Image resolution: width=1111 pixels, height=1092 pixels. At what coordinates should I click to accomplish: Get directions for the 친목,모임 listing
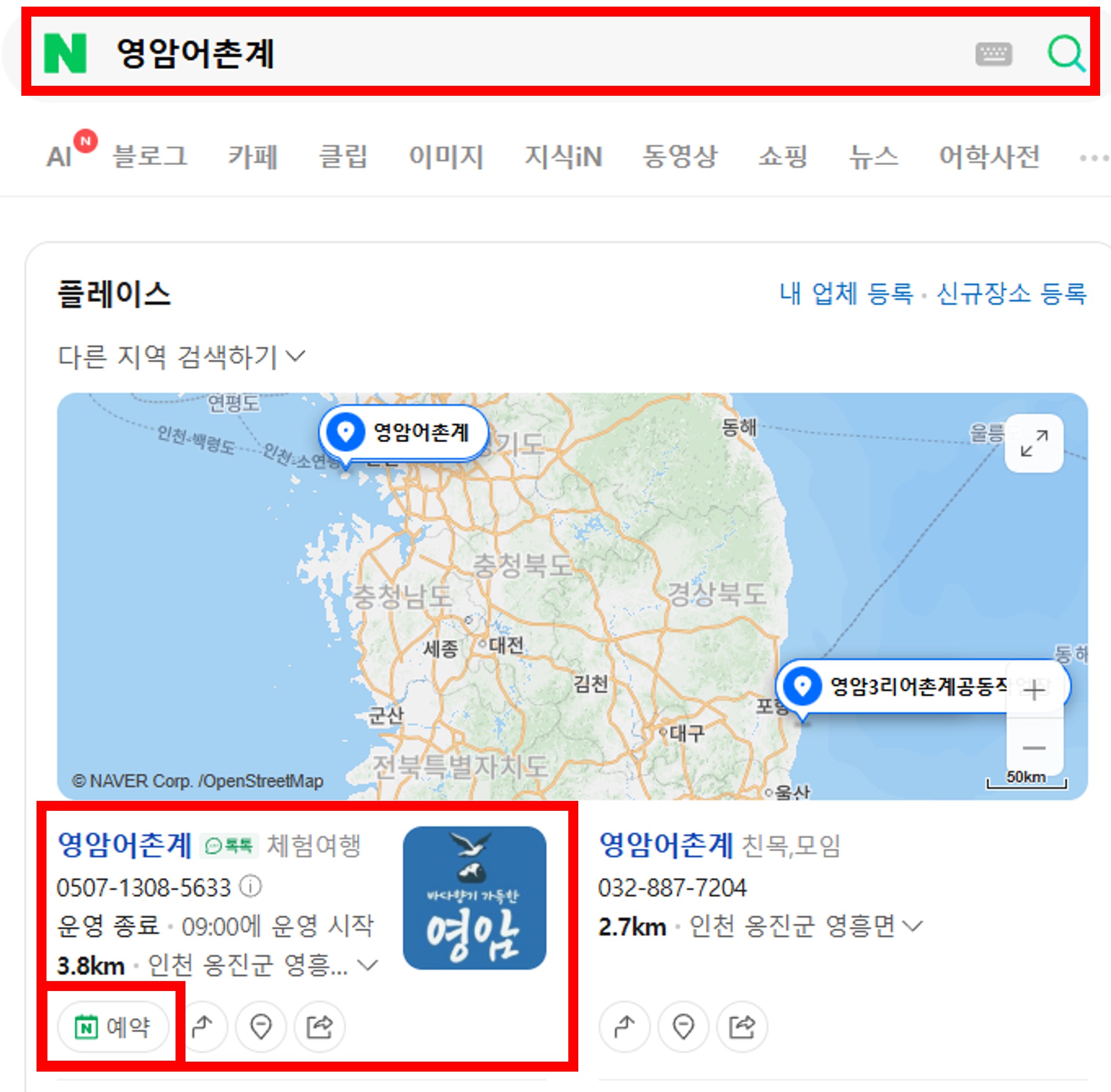[x=624, y=1027]
